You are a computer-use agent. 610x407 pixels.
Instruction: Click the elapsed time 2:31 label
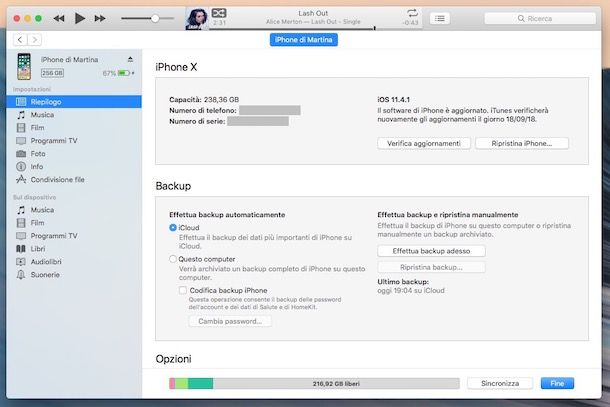(219, 23)
